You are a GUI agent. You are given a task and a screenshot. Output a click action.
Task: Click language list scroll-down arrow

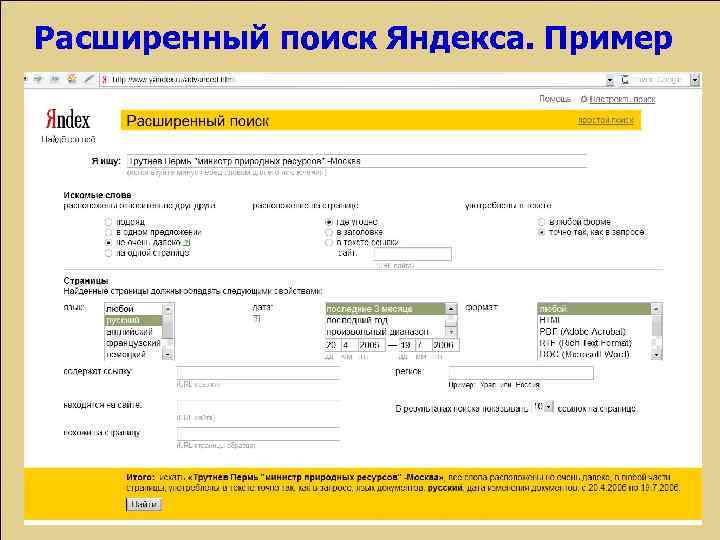coord(168,354)
